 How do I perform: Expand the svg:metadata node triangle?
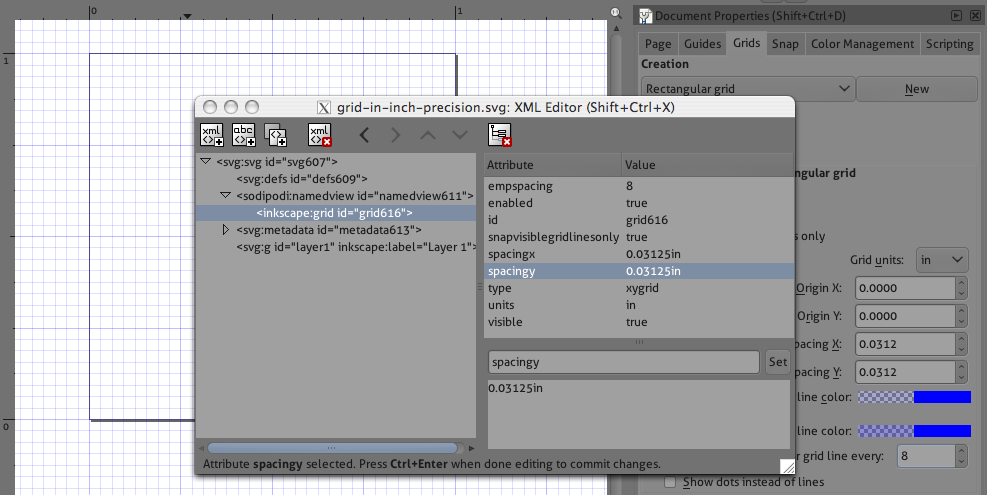pyautogui.click(x=225, y=230)
